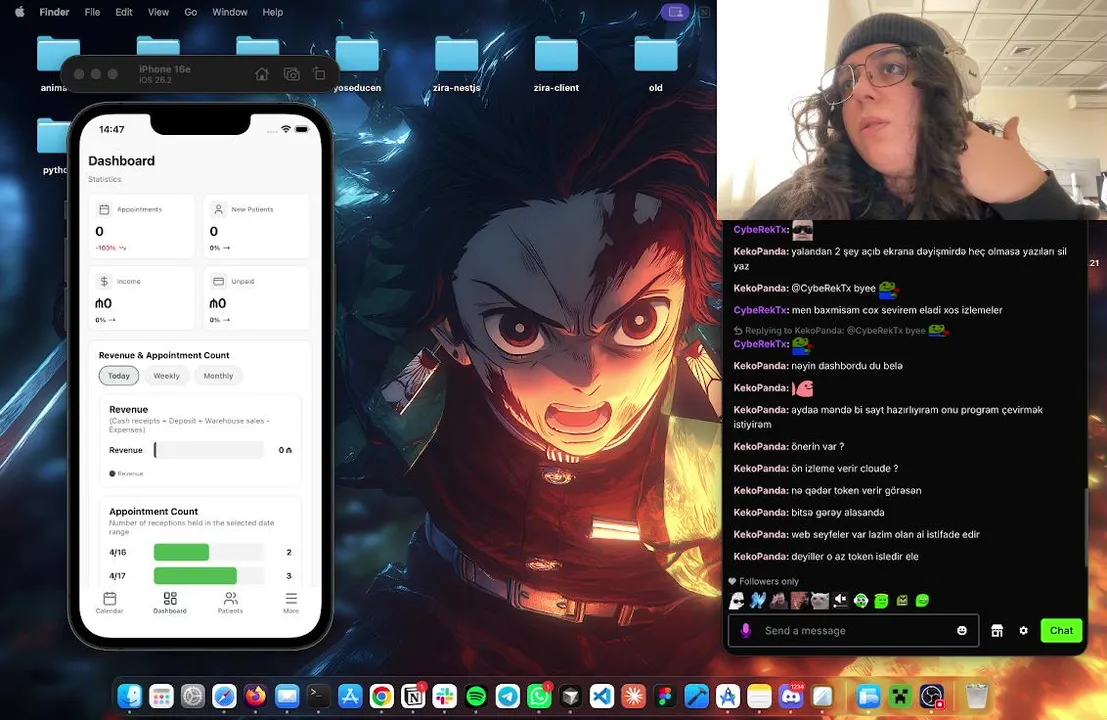This screenshot has width=1107, height=720.
Task: Open the Unpaid statistics card
Action: 256,298
